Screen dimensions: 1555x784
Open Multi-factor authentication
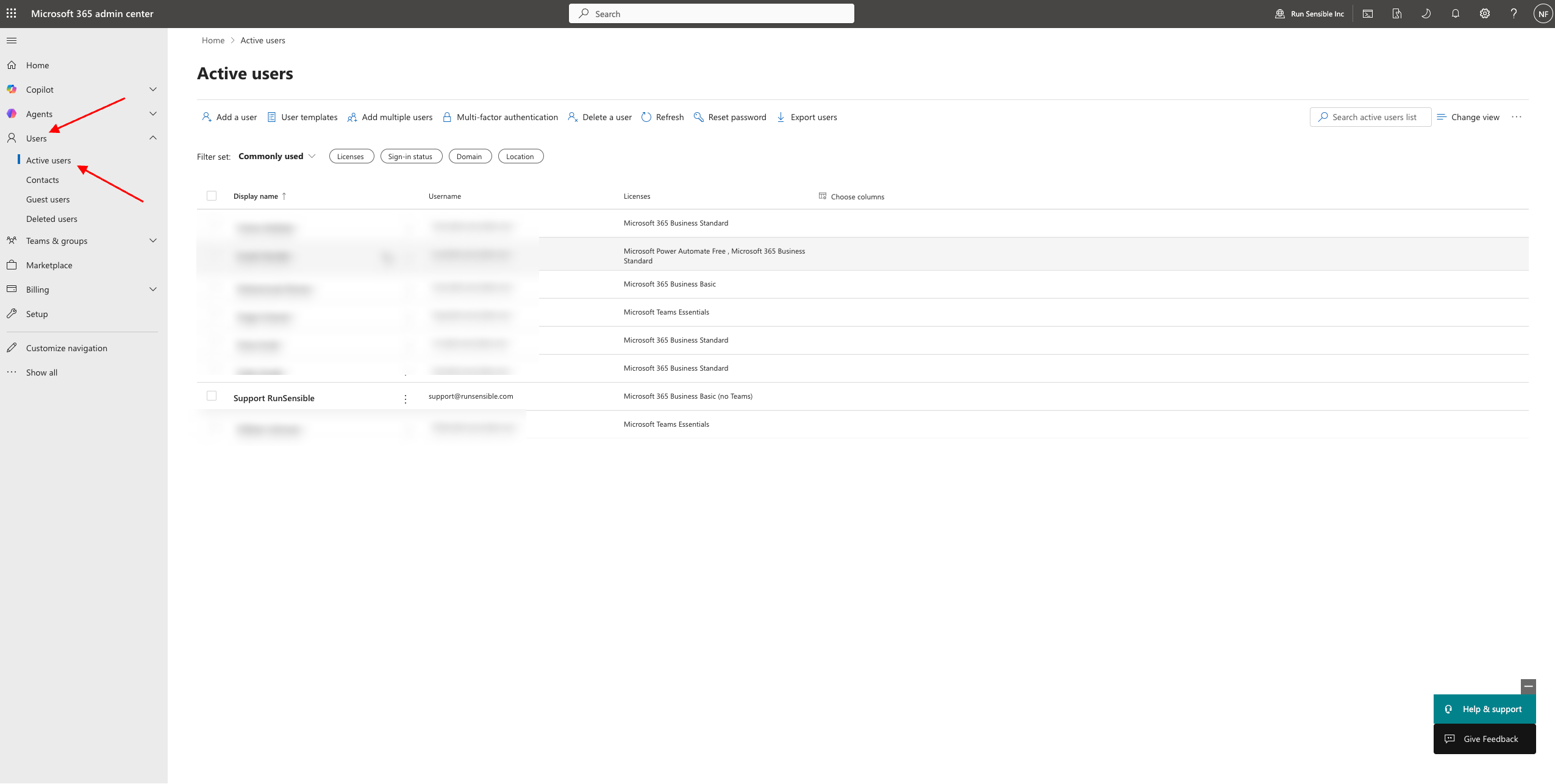500,117
